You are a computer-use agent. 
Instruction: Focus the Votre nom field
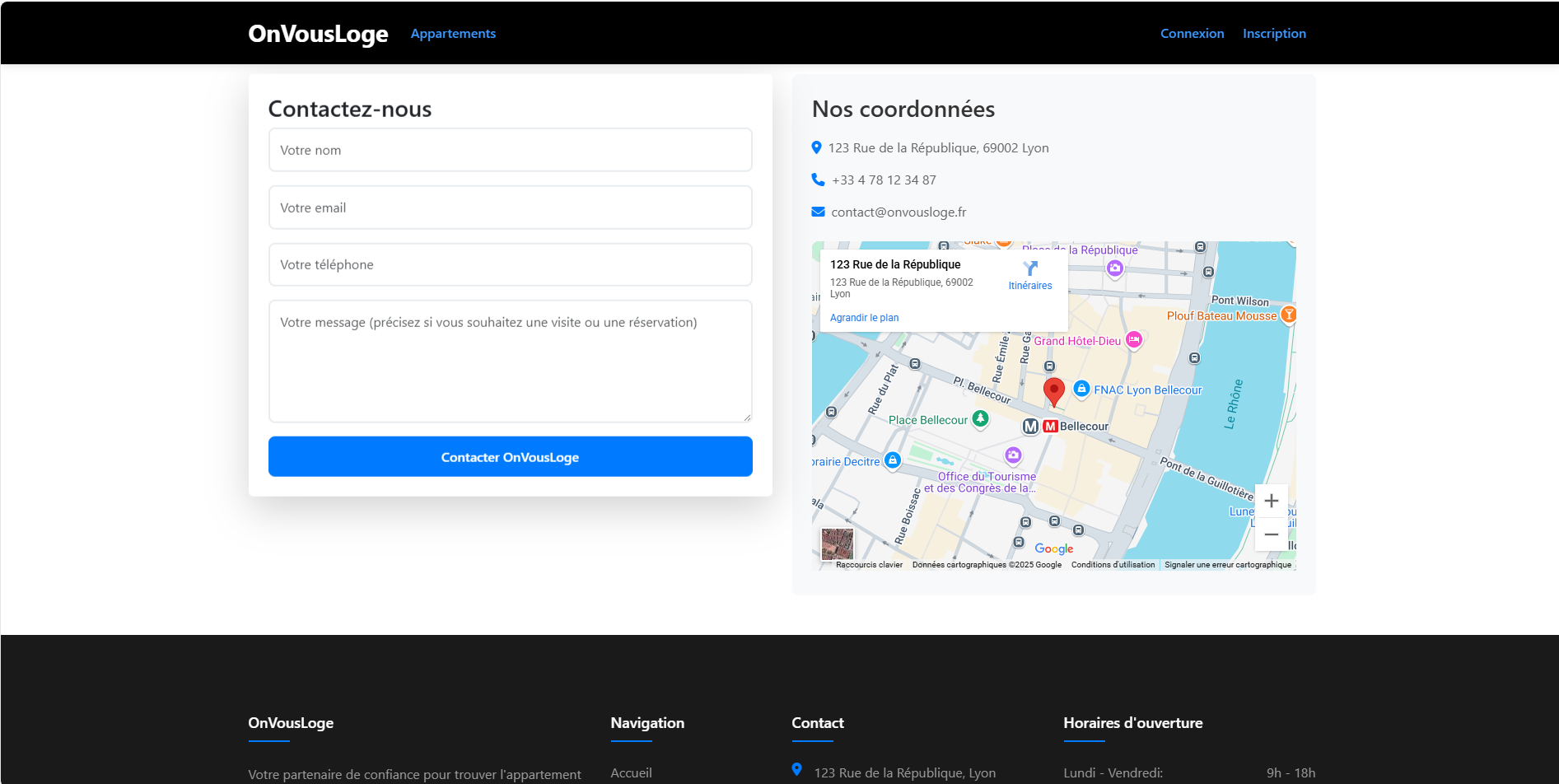[510, 150]
